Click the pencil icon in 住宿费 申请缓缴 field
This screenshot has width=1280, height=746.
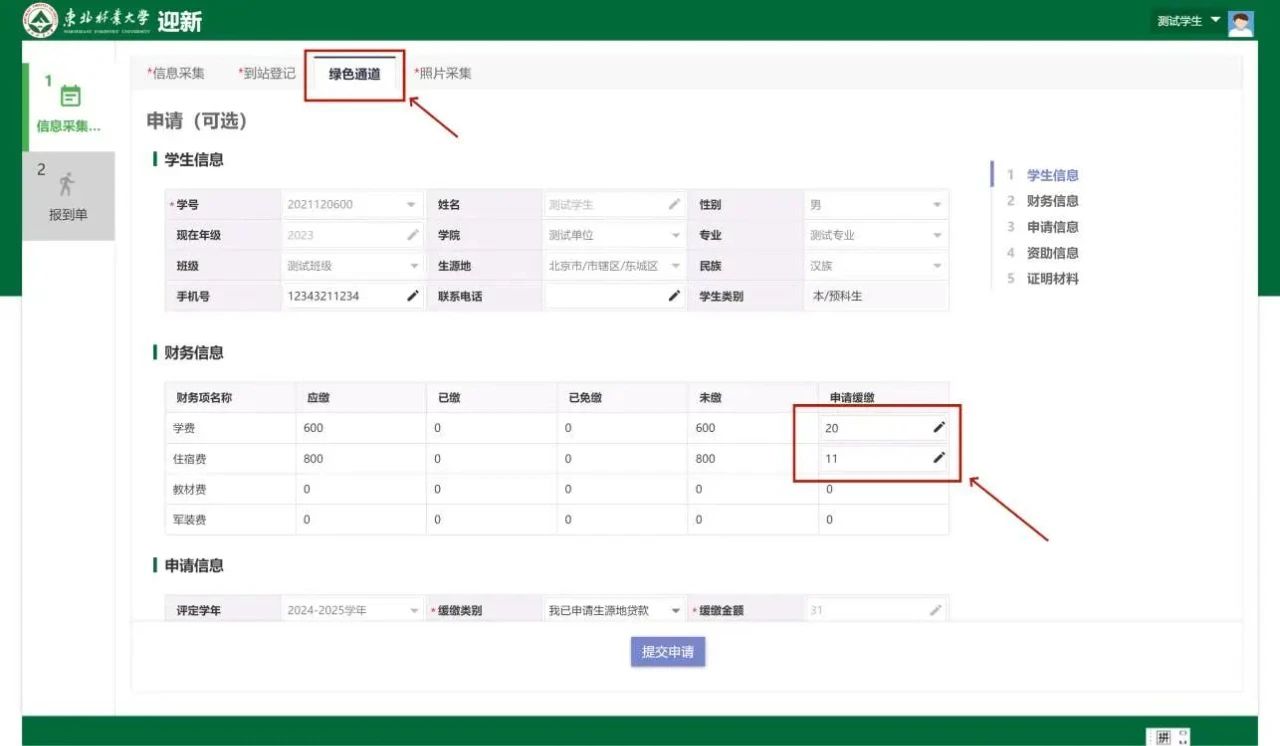(938, 459)
